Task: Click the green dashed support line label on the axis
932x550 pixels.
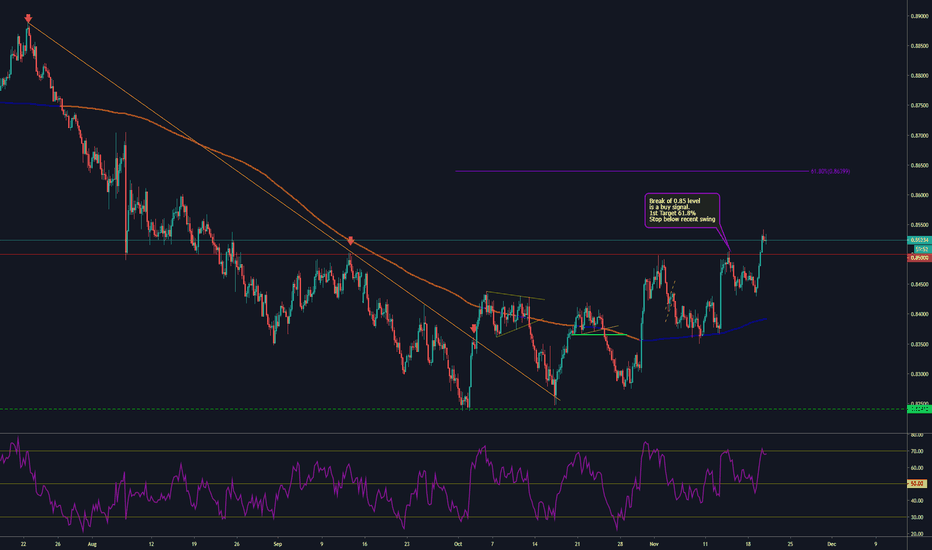Action: coord(920,408)
